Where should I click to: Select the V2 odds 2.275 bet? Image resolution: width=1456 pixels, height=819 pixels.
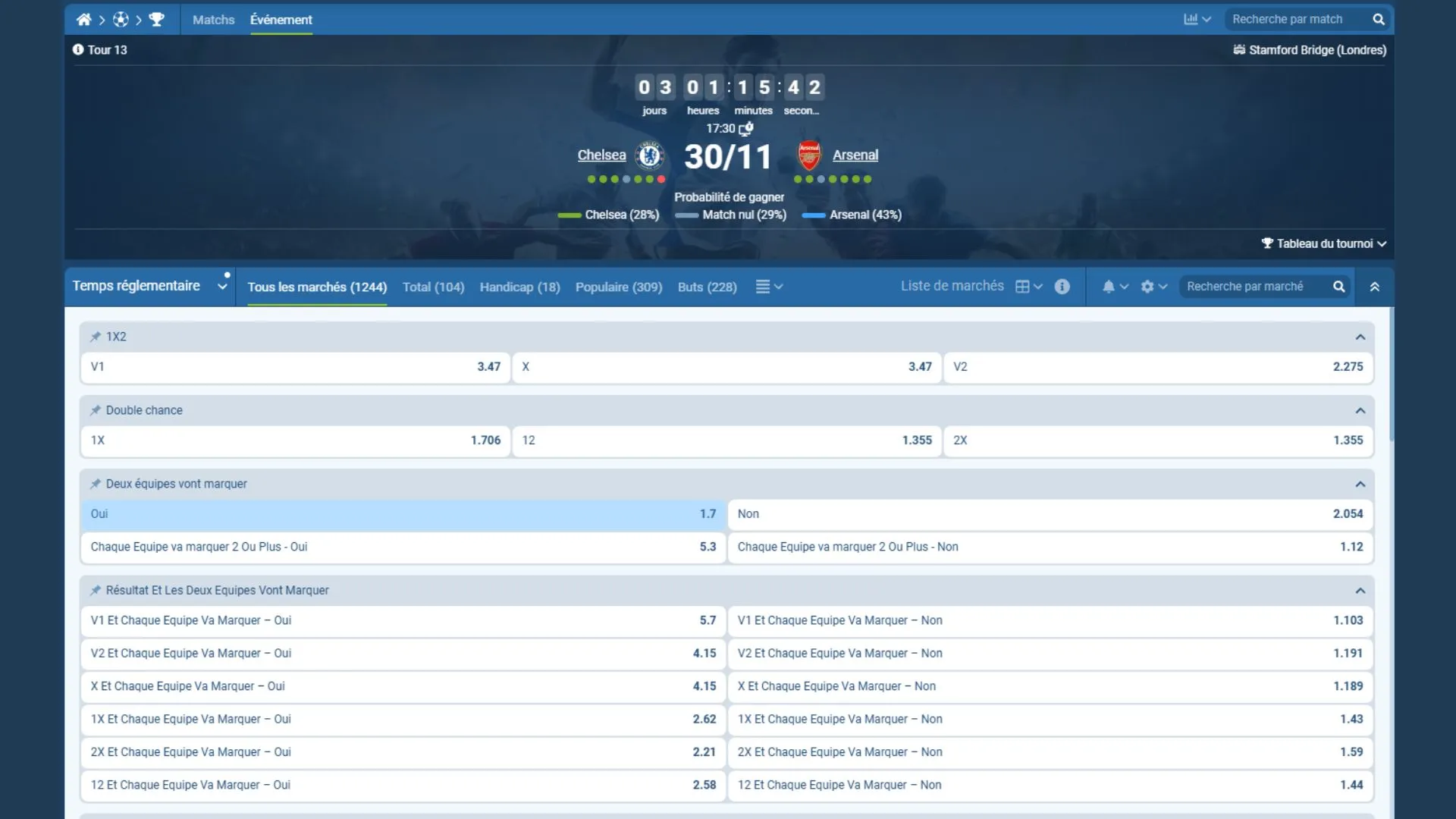[1157, 367]
